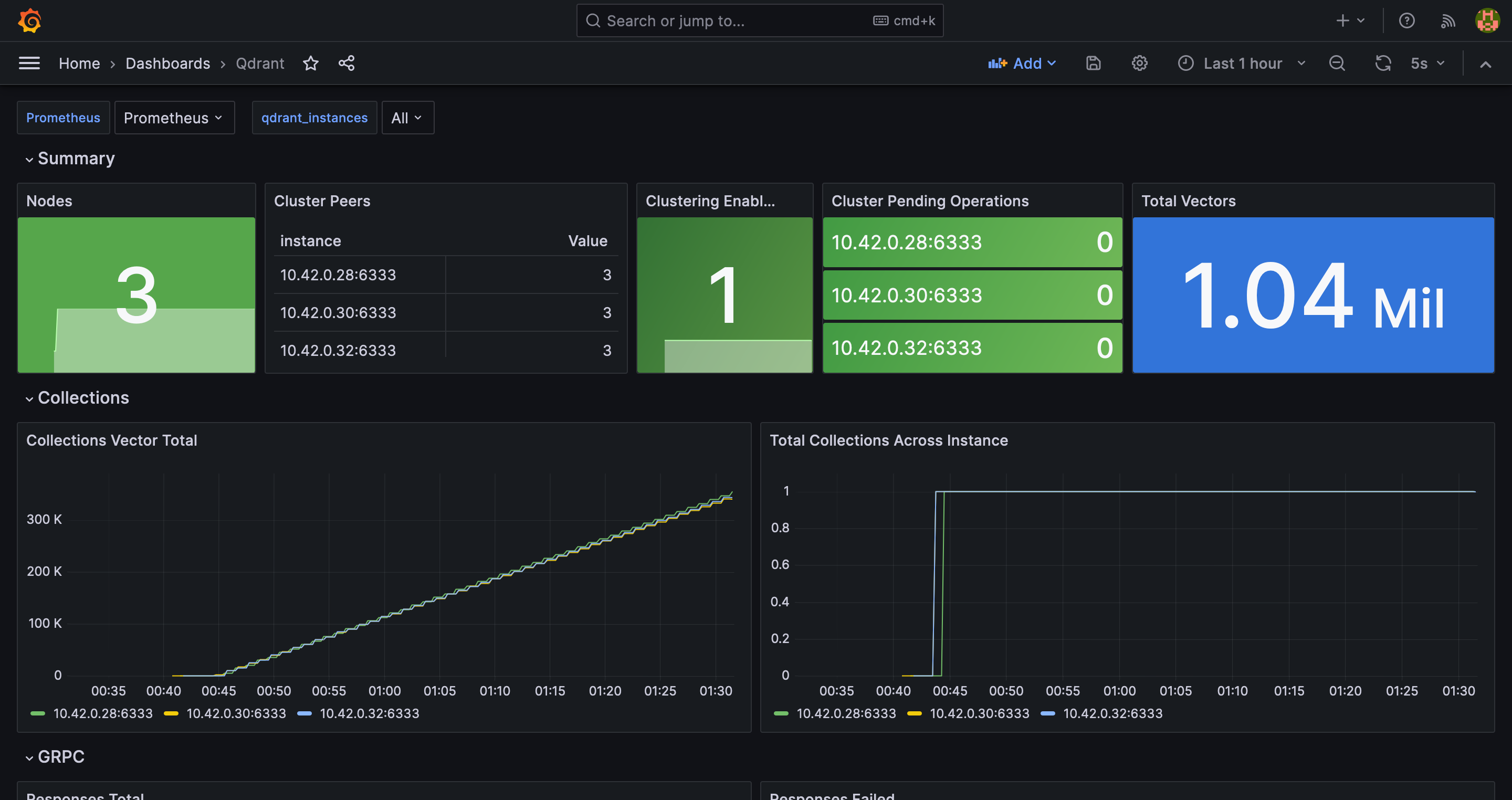Focus the Search or jump to field
The height and width of the screenshot is (800, 1512).
coord(760,20)
